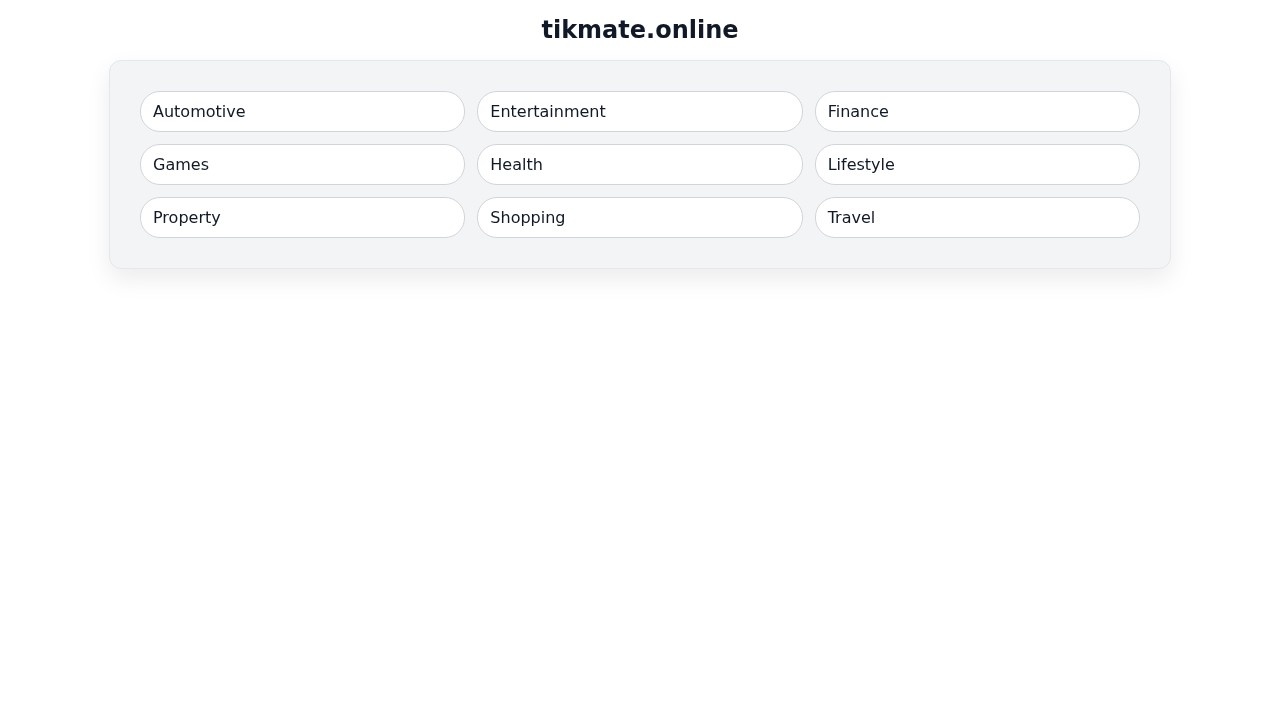Click the category panel container
This screenshot has width=1280, height=720.
[x=640, y=254]
